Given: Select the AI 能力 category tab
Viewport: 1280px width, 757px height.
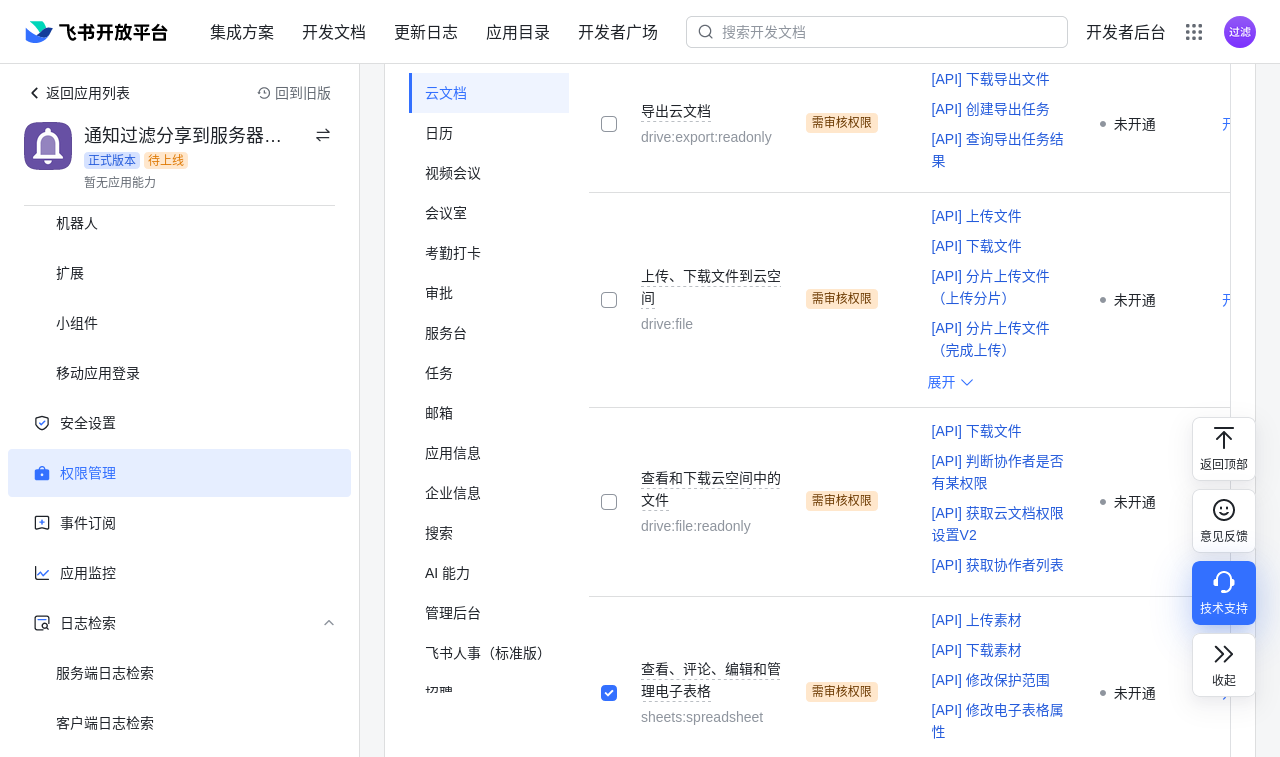Looking at the screenshot, I should point(489,573).
